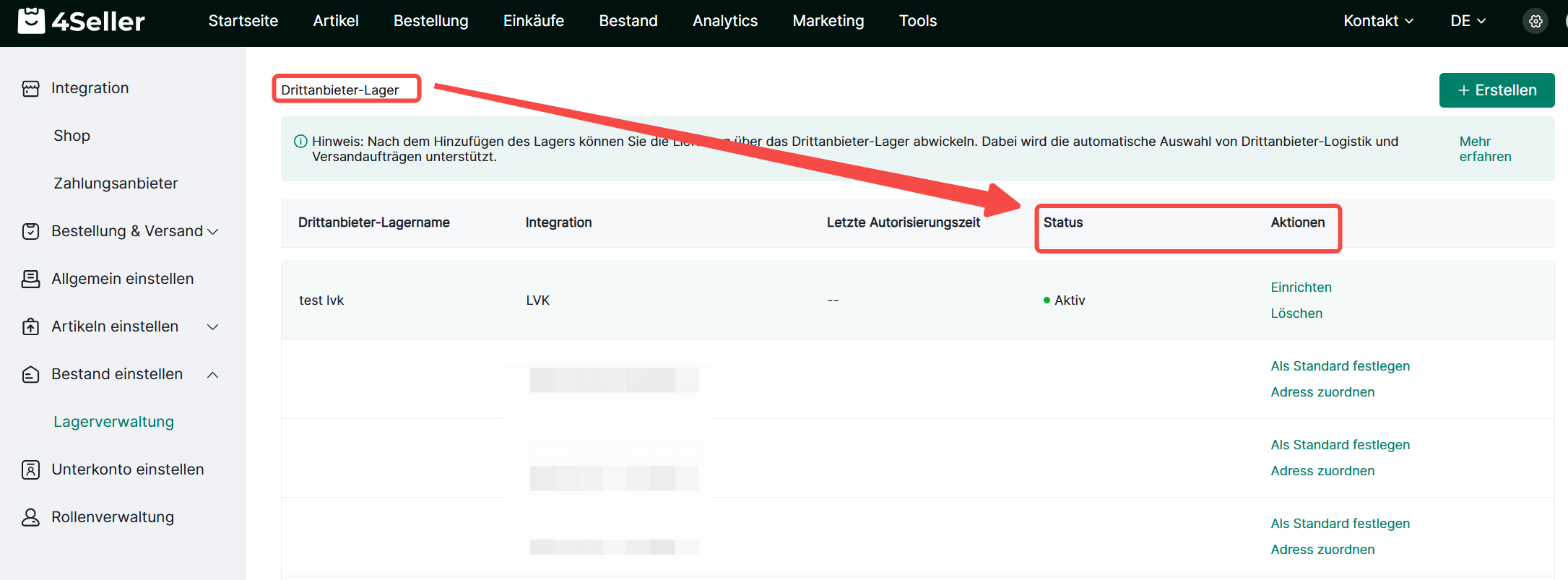The width and height of the screenshot is (1568, 580).
Task: Select Lagerverwaltung in the sidebar
Action: [x=113, y=422]
